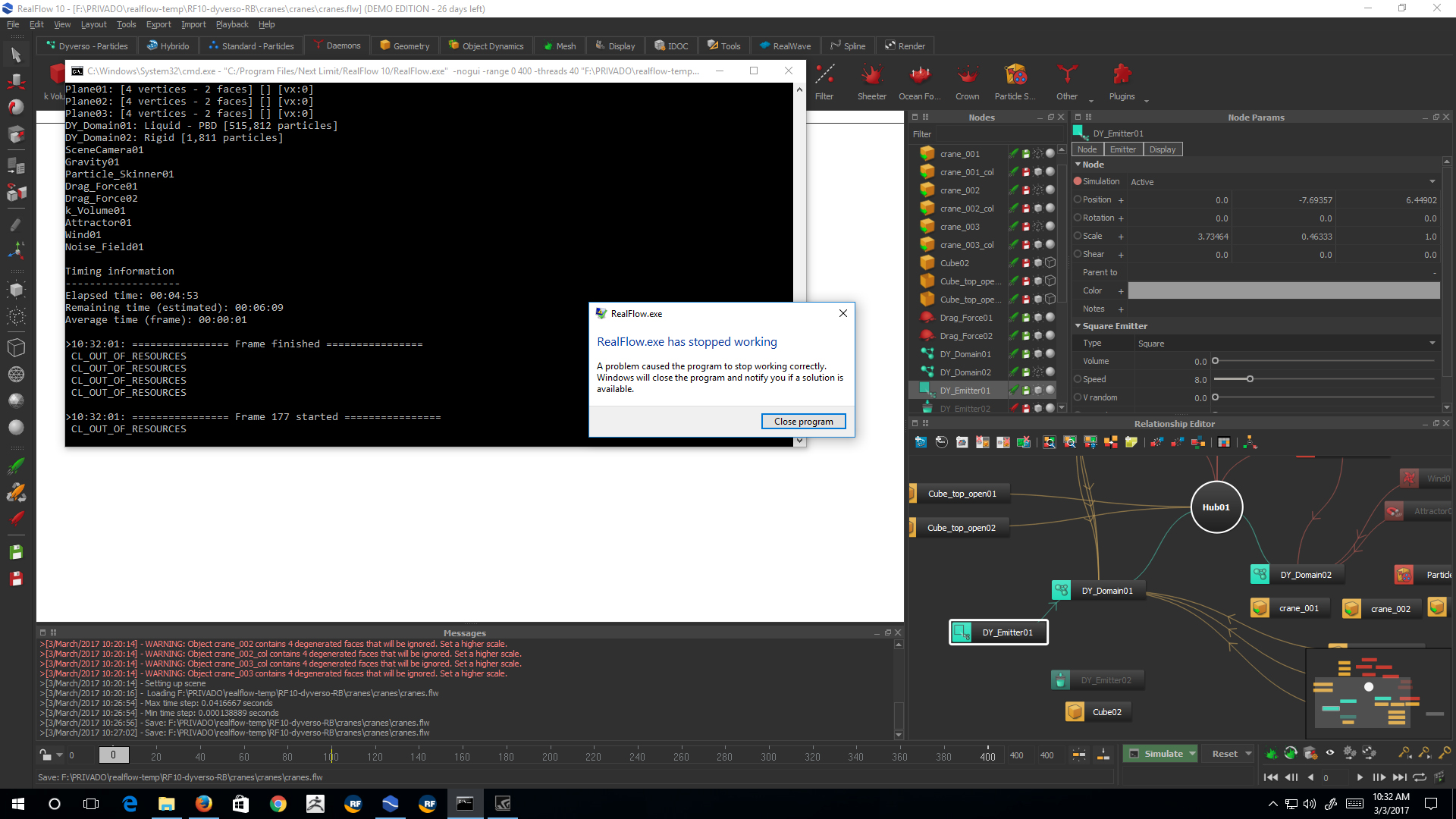Toggle Position animation key radio
Viewport: 1456px width, 819px height.
[x=1078, y=199]
